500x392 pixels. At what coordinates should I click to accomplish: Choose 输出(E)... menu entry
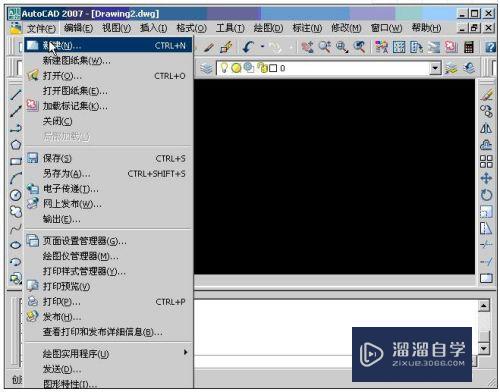tap(108, 219)
